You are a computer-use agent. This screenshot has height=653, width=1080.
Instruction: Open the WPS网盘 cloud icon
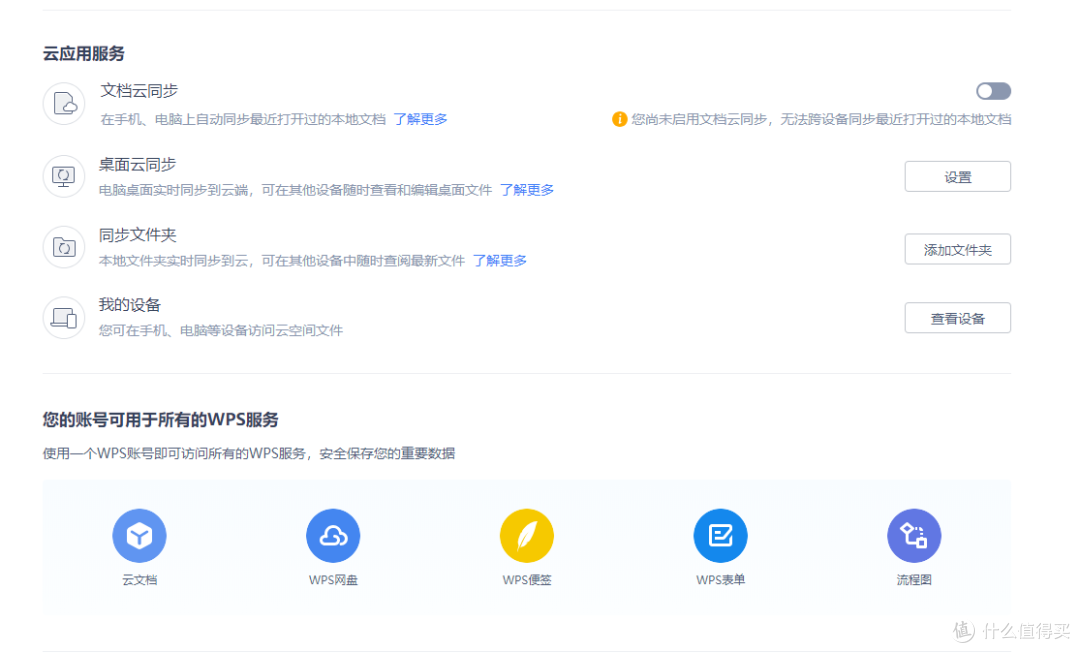click(x=333, y=535)
